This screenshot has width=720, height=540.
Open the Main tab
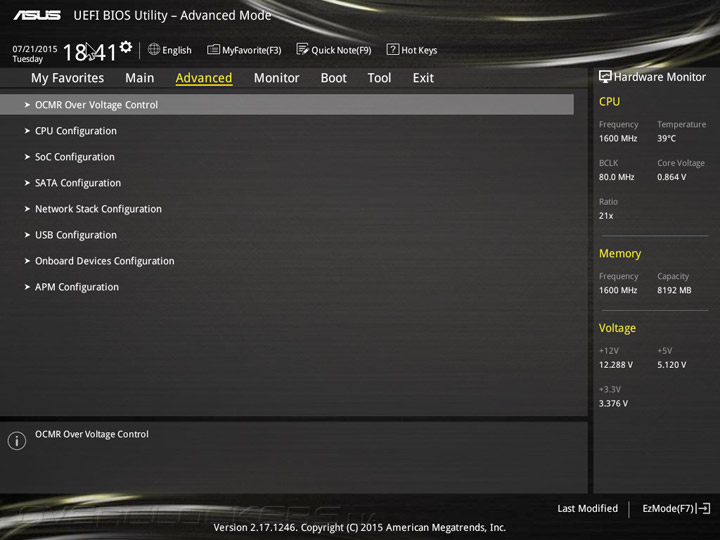coord(140,78)
